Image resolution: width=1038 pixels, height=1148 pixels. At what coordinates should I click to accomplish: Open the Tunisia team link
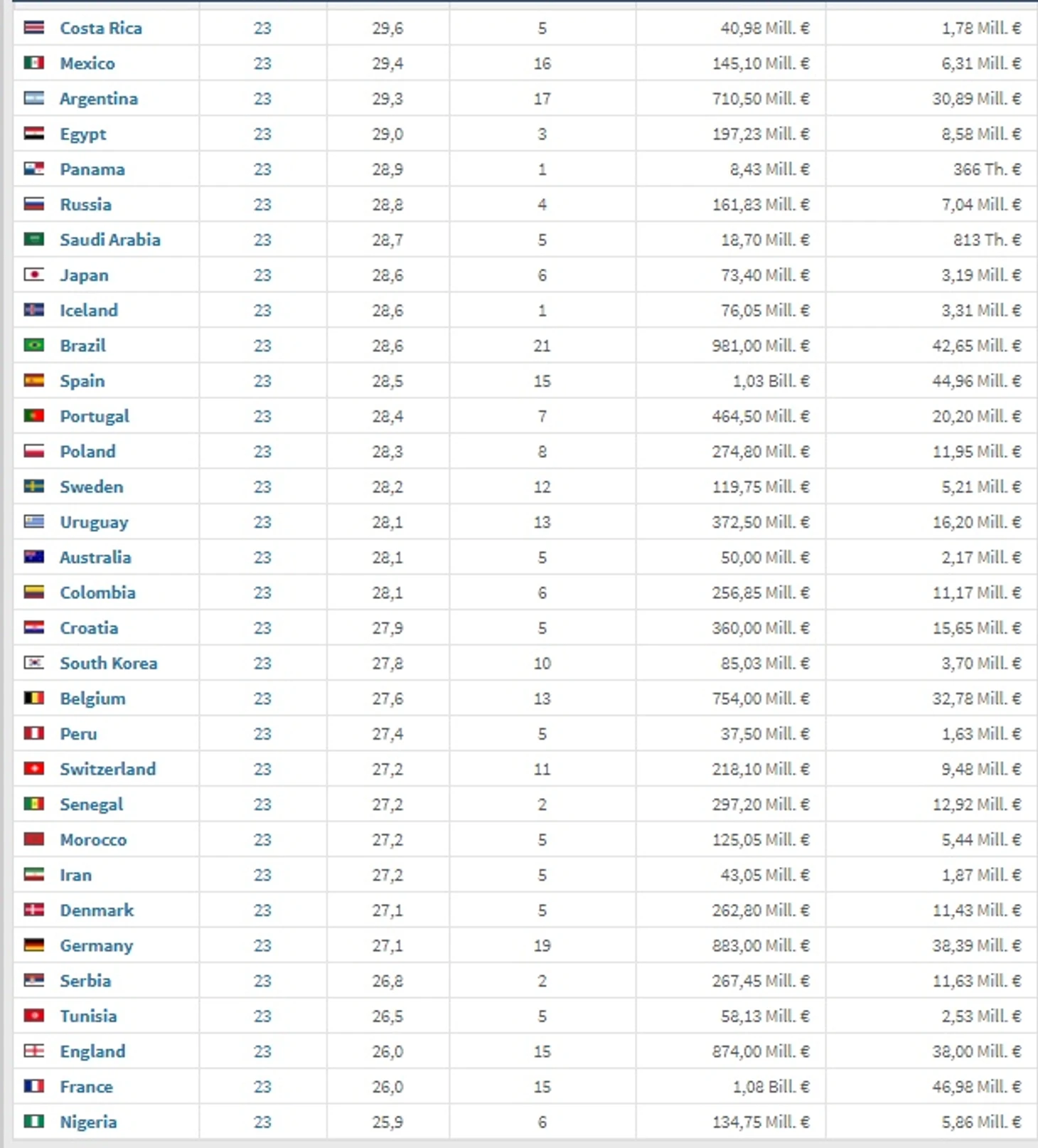coord(88,1016)
